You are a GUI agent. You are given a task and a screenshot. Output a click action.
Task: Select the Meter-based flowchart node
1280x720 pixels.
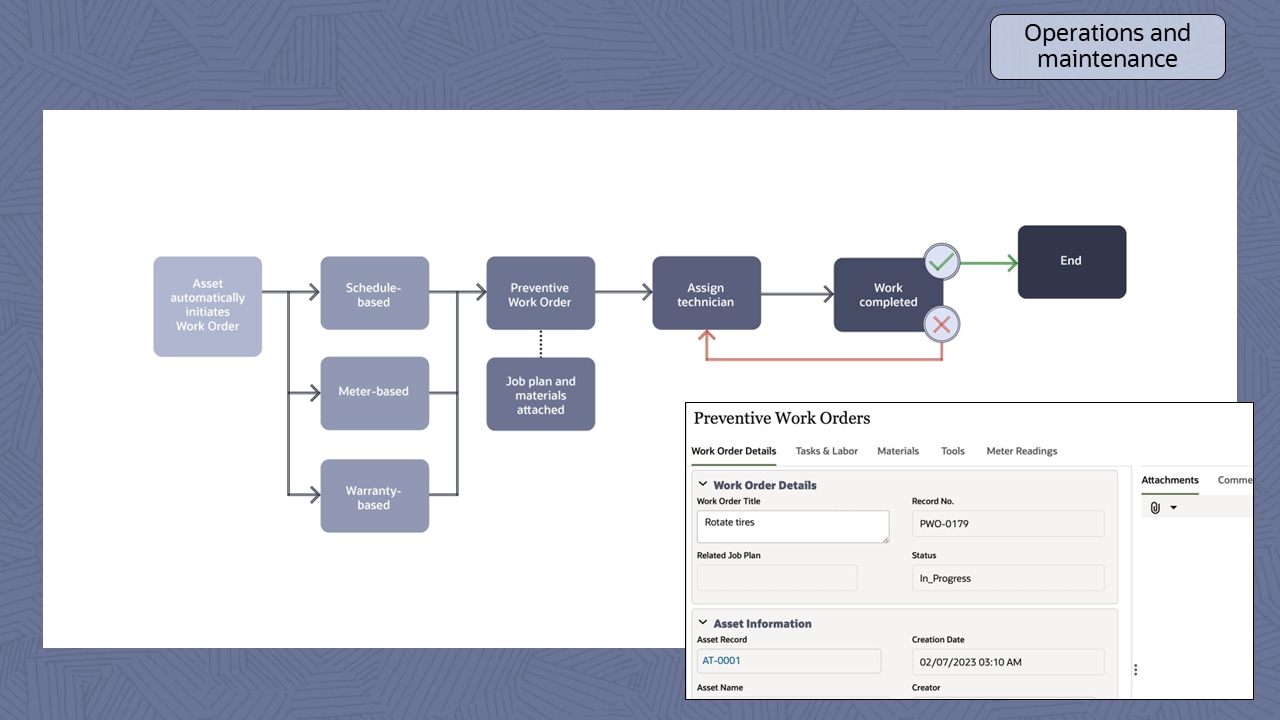pos(374,392)
